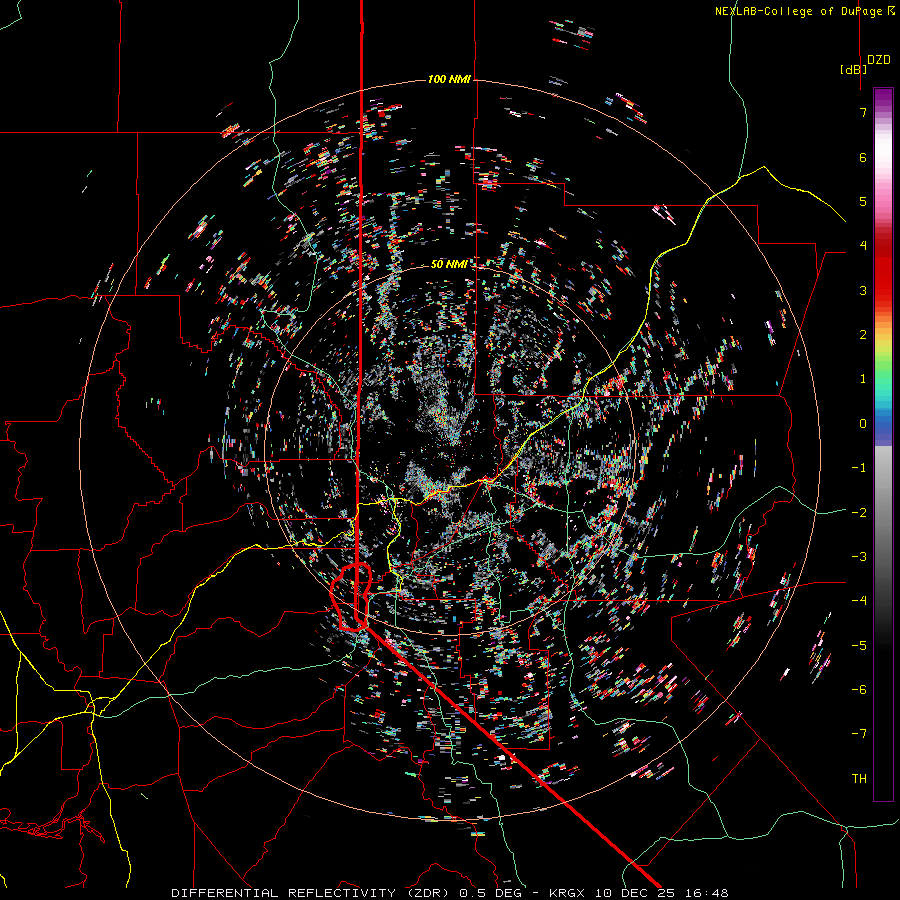This screenshot has height=900, width=900.
Task: Click the DZD legend title
Action: click(x=879, y=60)
